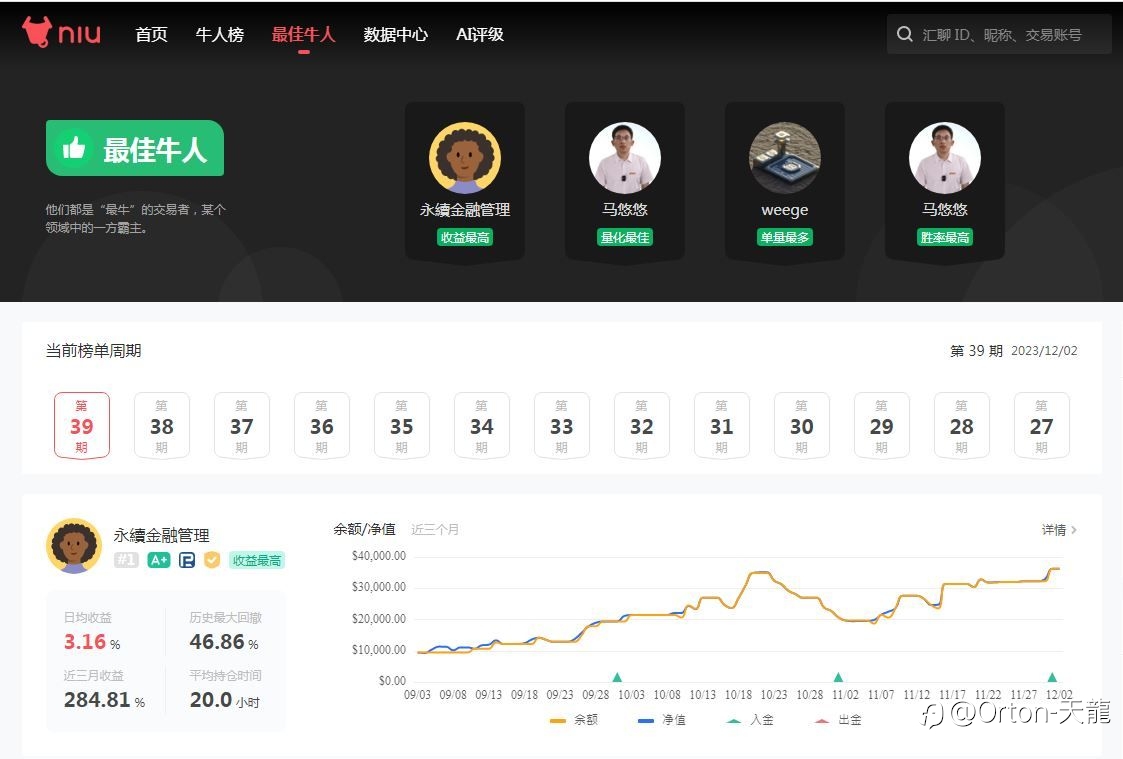Click the deposit marker near 11/02
The width and height of the screenshot is (1123, 759).
839,677
